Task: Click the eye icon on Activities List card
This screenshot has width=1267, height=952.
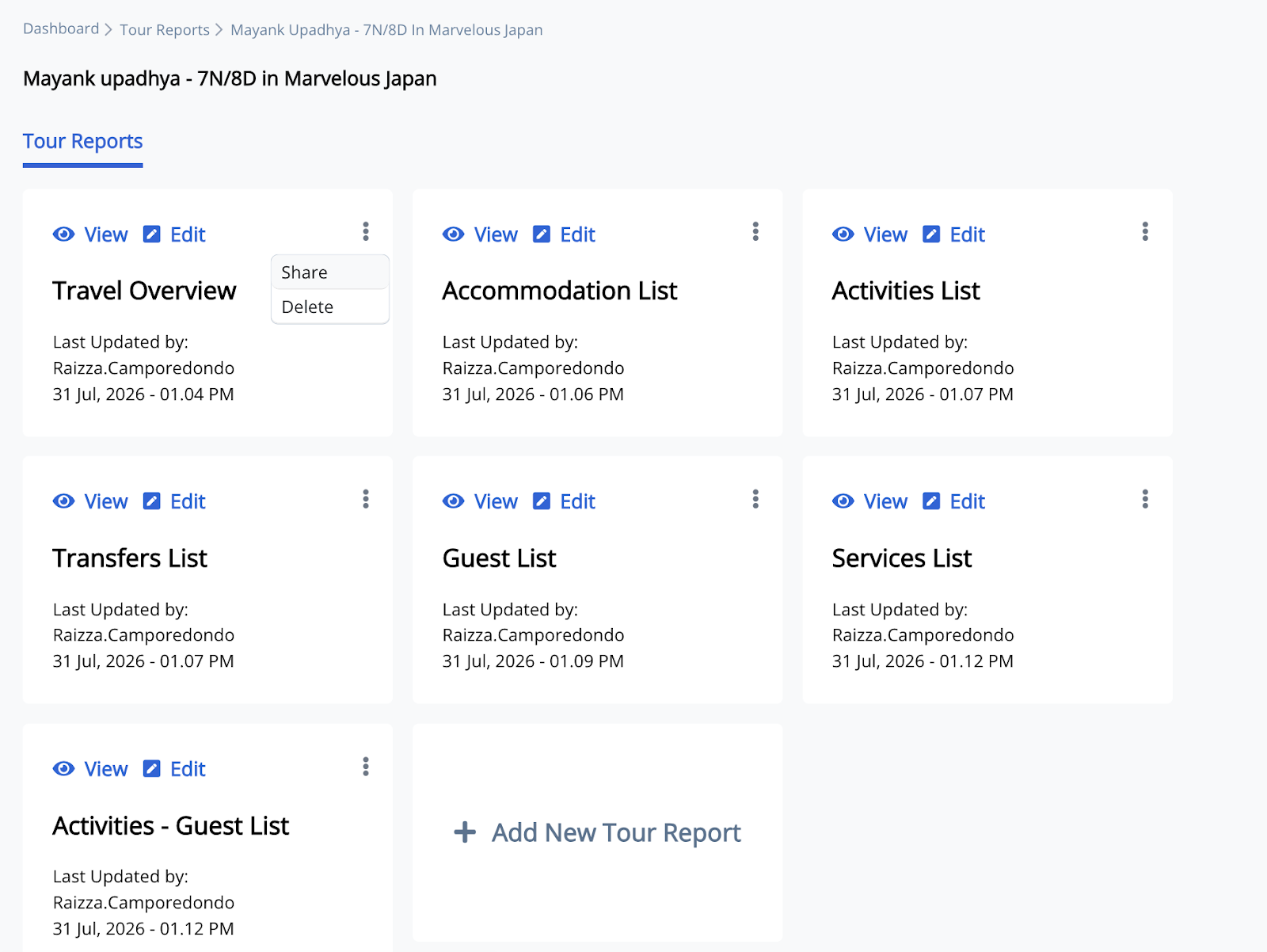Action: click(843, 234)
